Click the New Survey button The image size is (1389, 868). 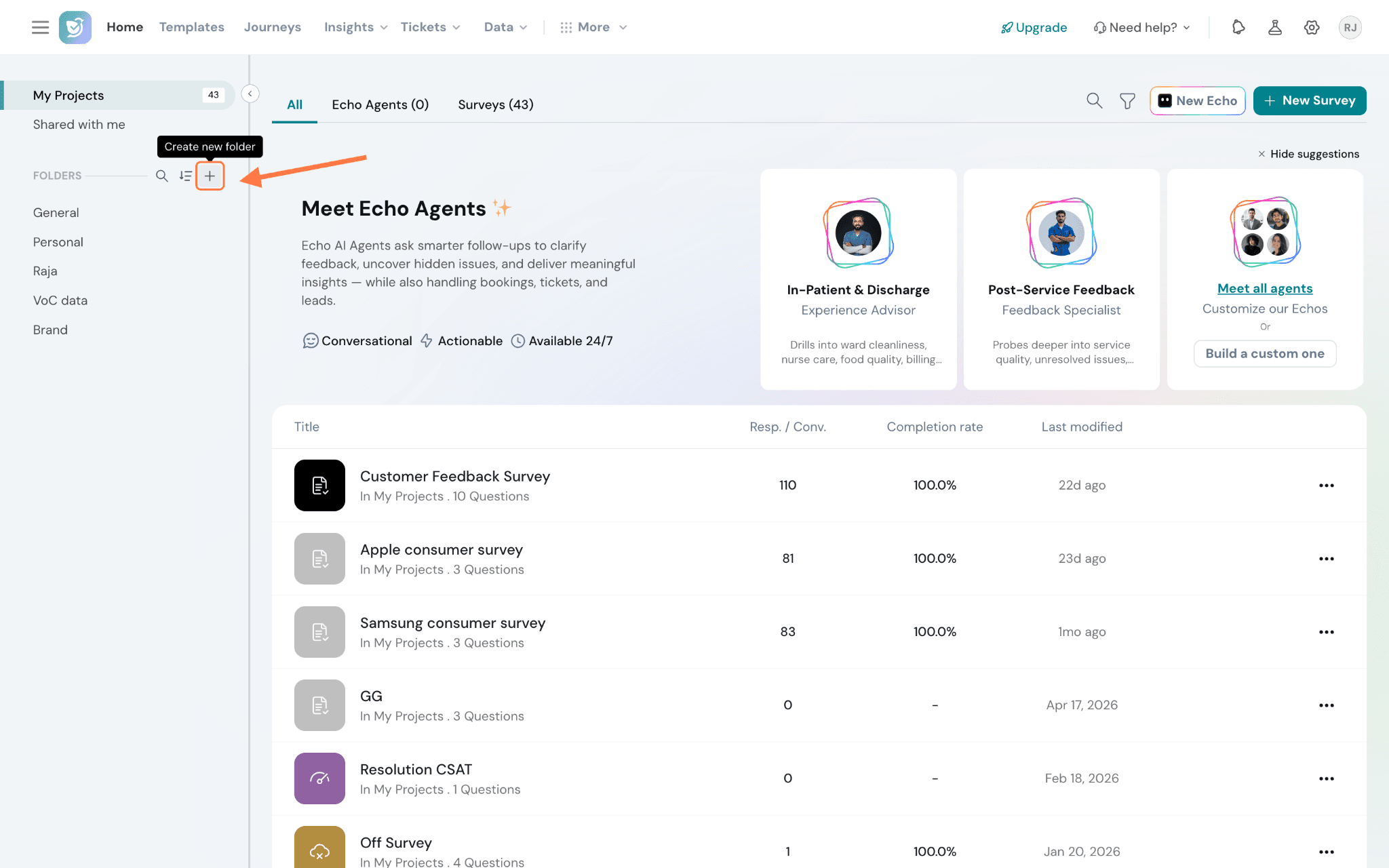pos(1309,100)
